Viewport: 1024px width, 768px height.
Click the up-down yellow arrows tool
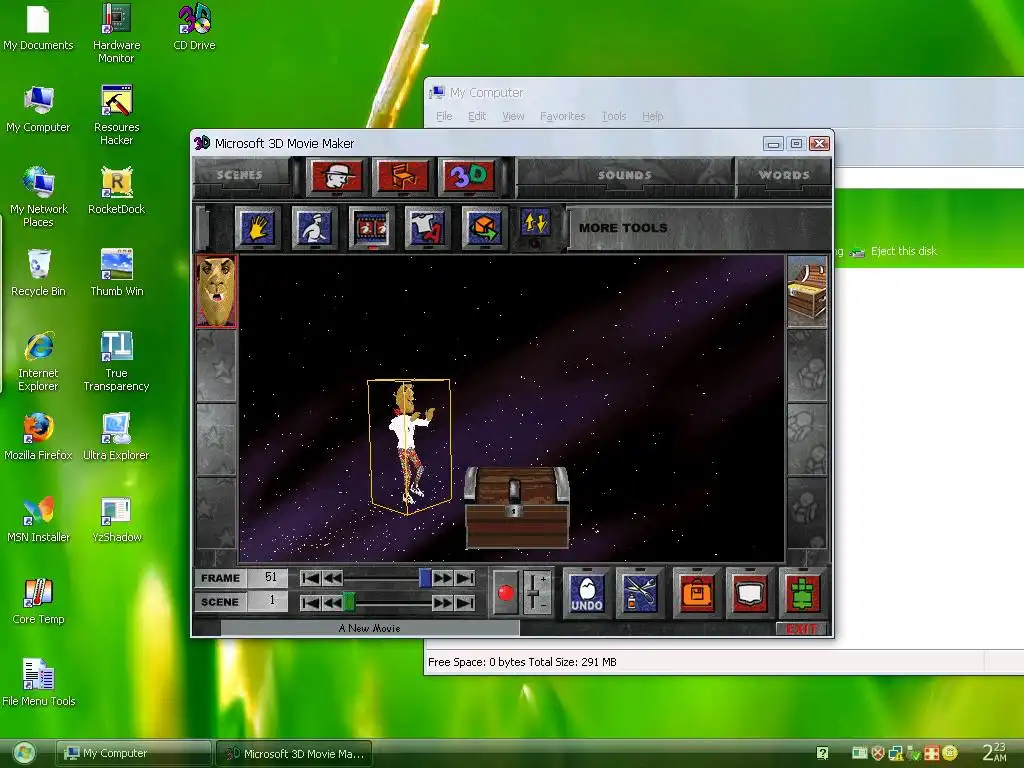tap(535, 223)
